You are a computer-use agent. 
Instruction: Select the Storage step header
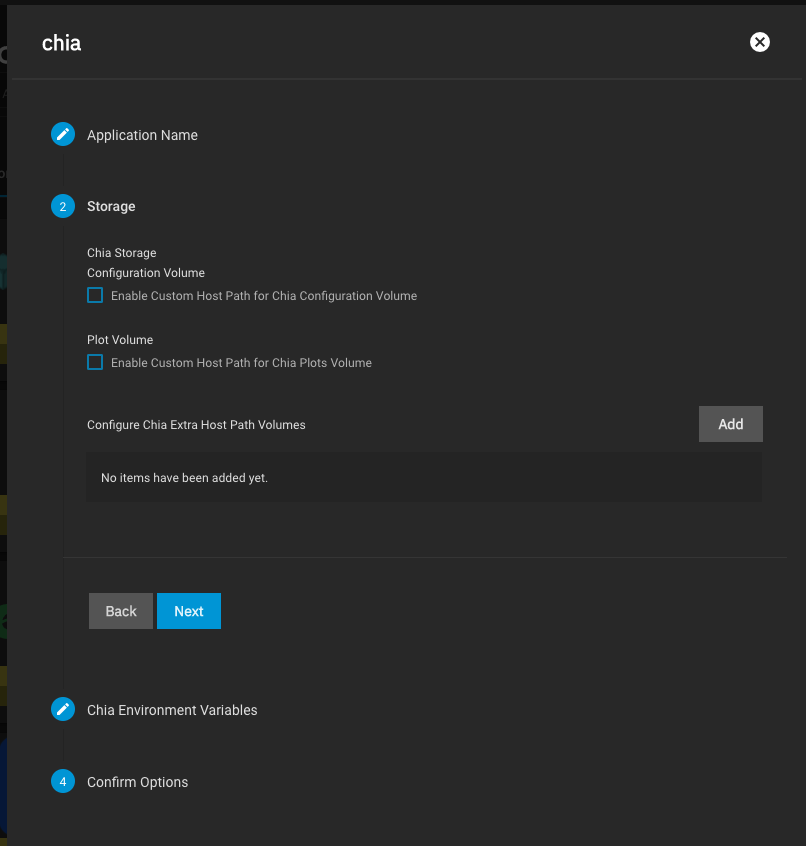pos(111,206)
